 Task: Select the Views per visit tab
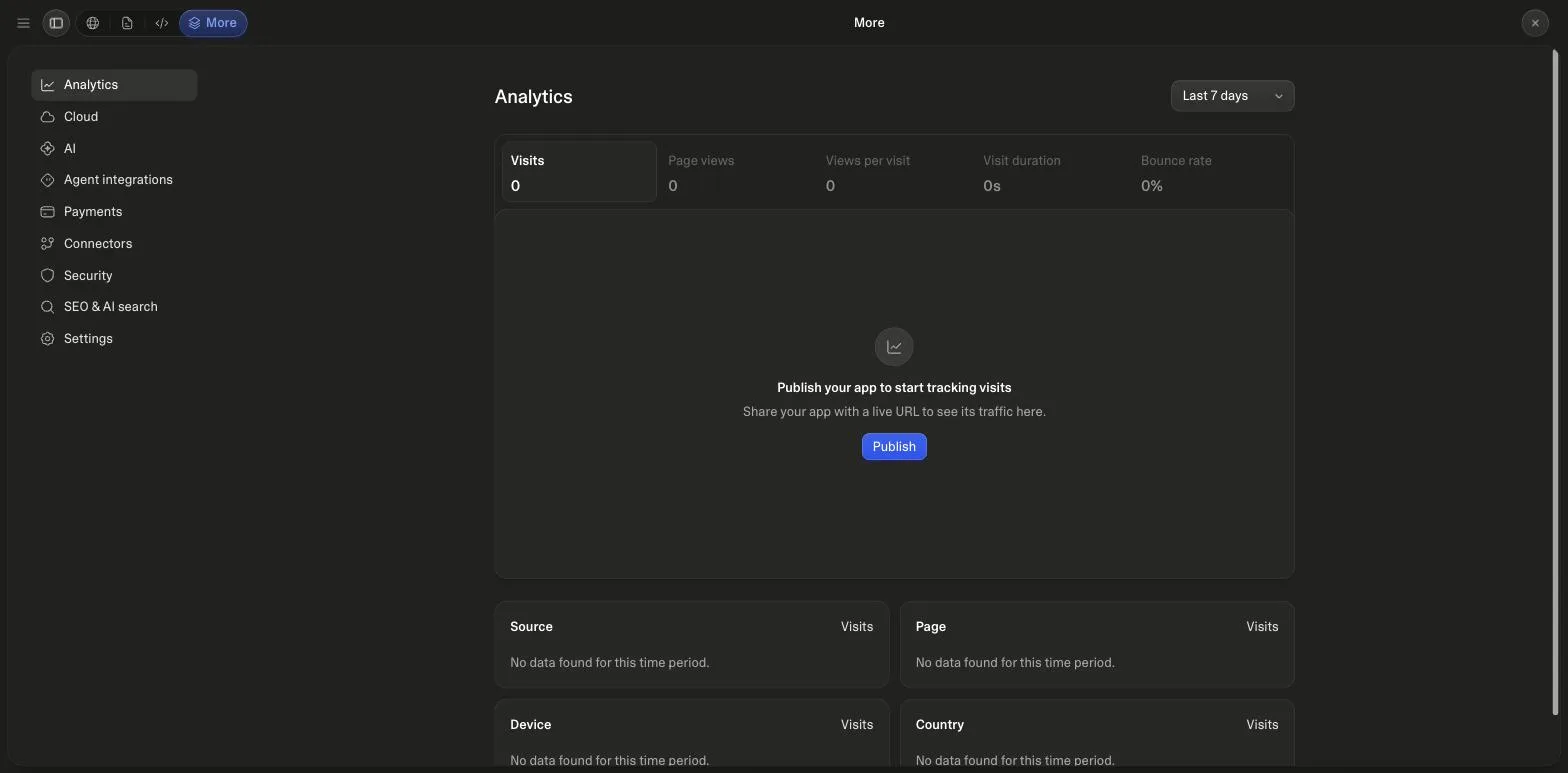click(x=894, y=172)
